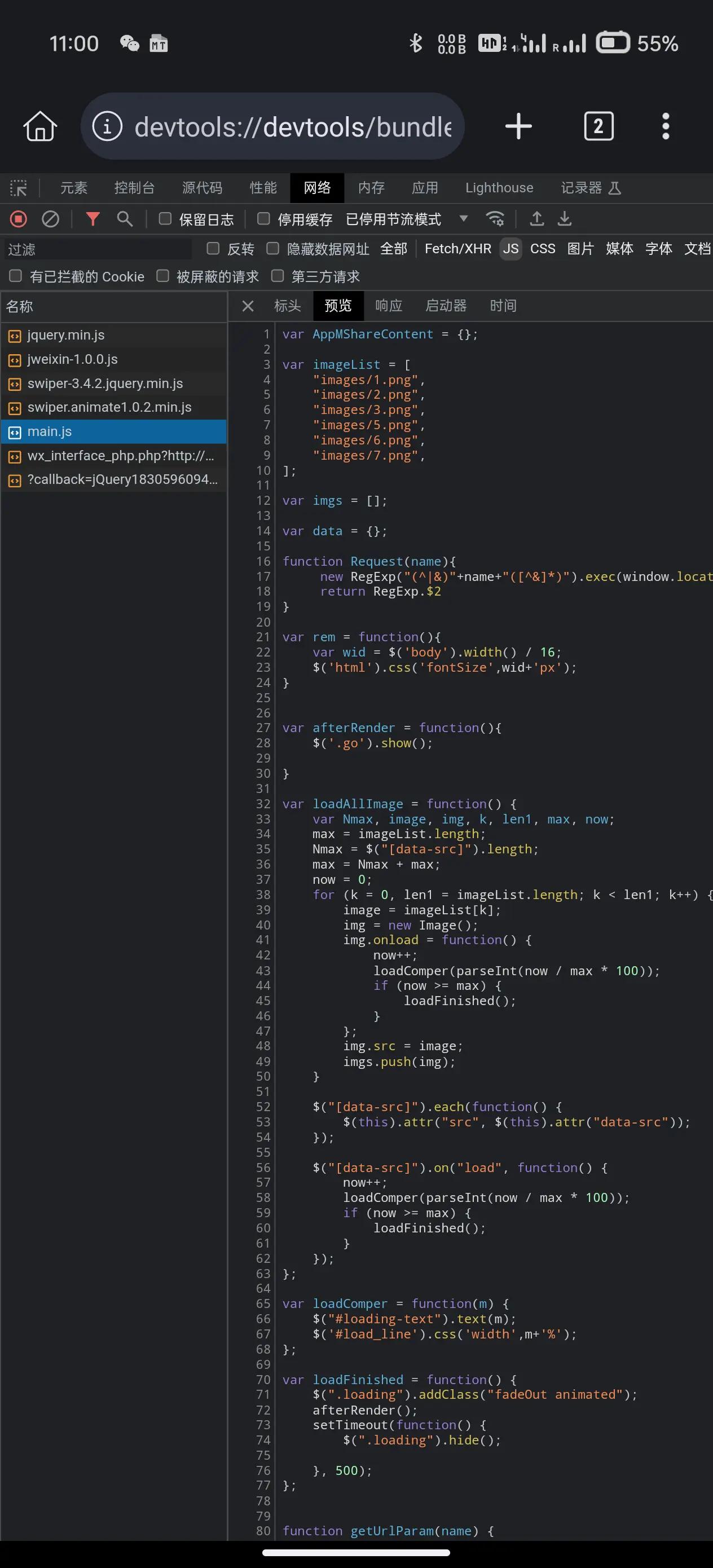Filter requests by CSS
713x1568 pixels.
coord(543,248)
